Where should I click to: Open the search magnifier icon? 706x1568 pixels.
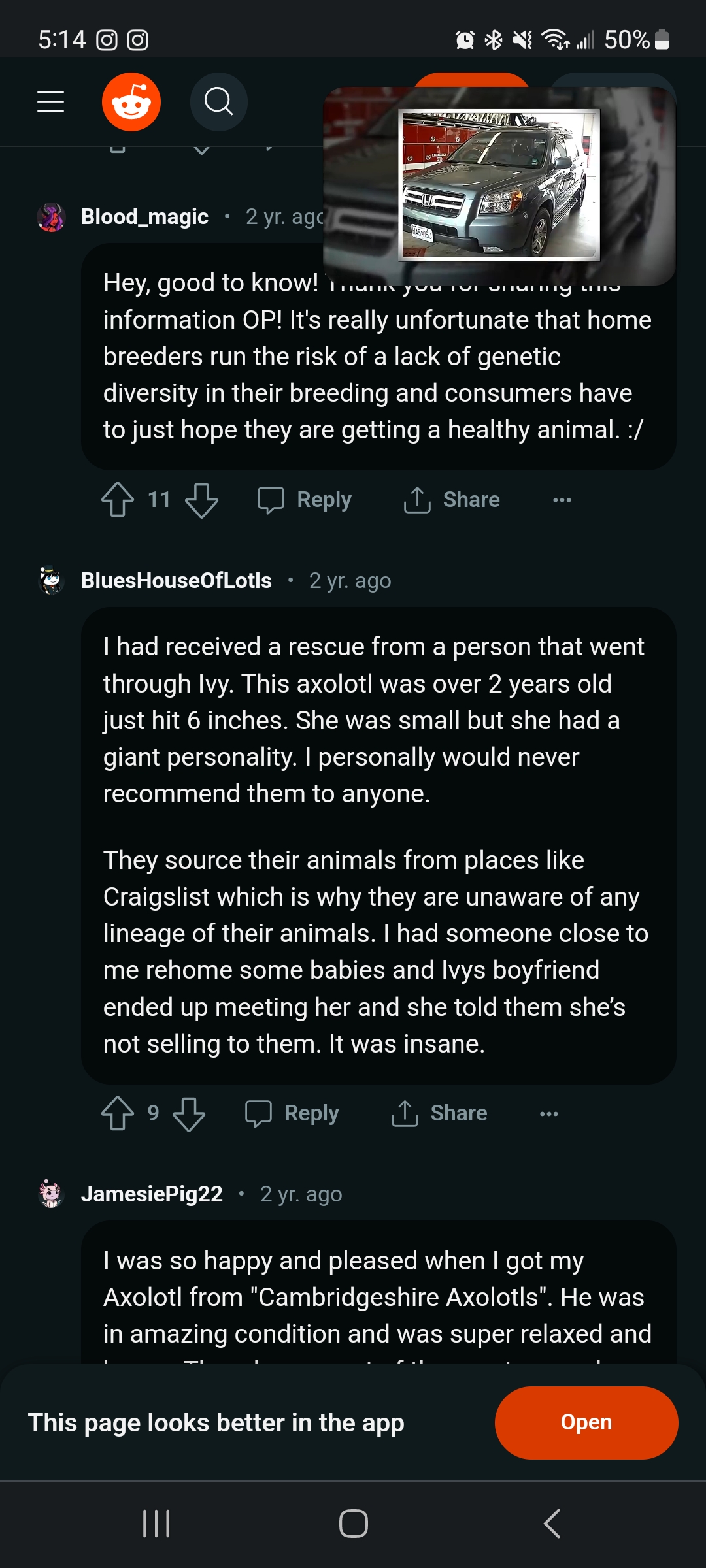click(218, 102)
